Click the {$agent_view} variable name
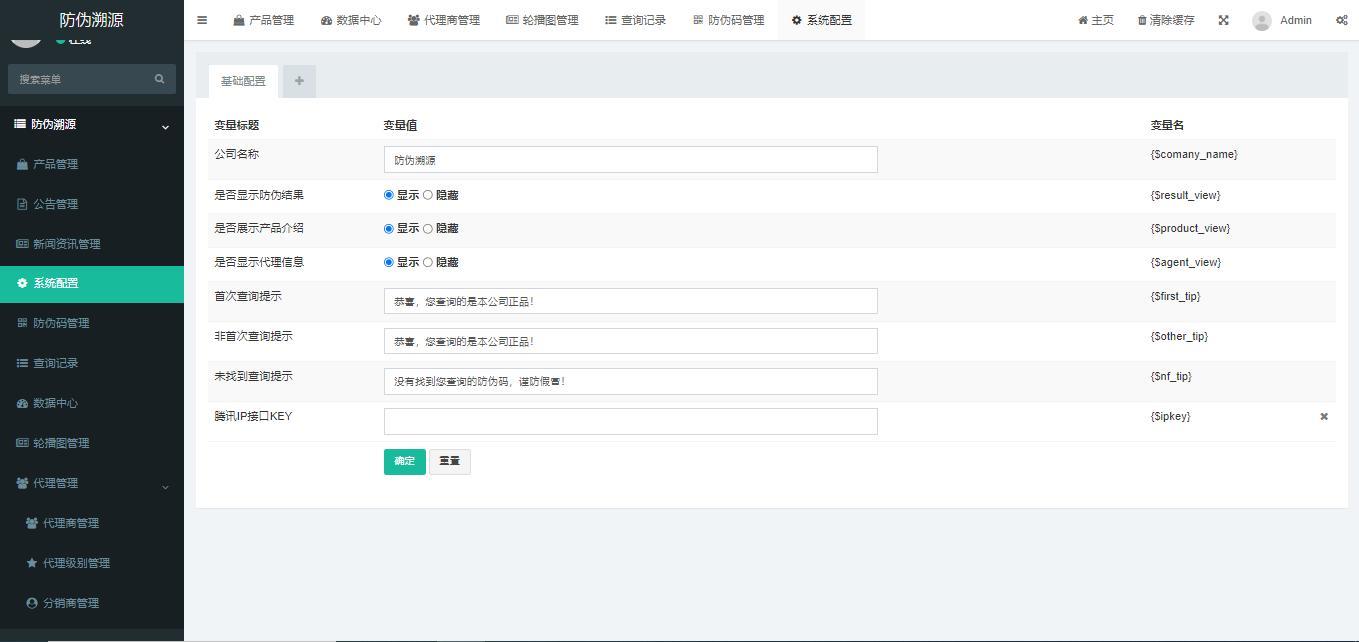Image resolution: width=1359 pixels, height=642 pixels. click(1185, 262)
